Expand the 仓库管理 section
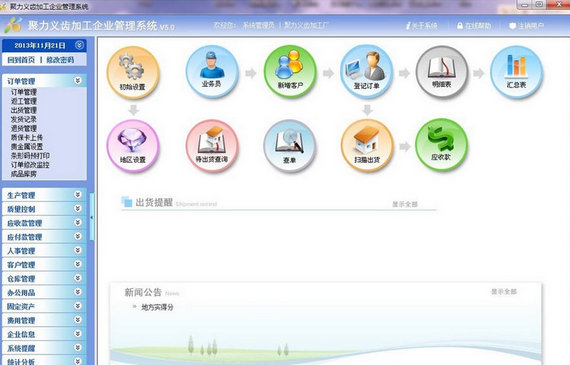 [x=44, y=278]
